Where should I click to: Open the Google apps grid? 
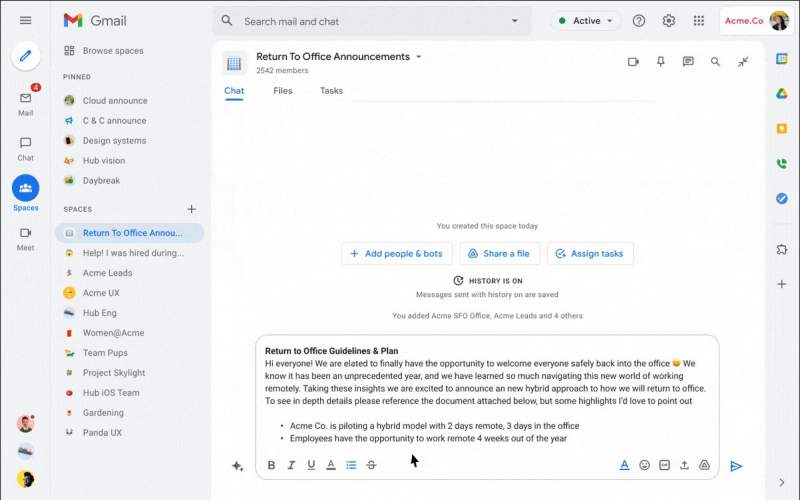click(699, 20)
